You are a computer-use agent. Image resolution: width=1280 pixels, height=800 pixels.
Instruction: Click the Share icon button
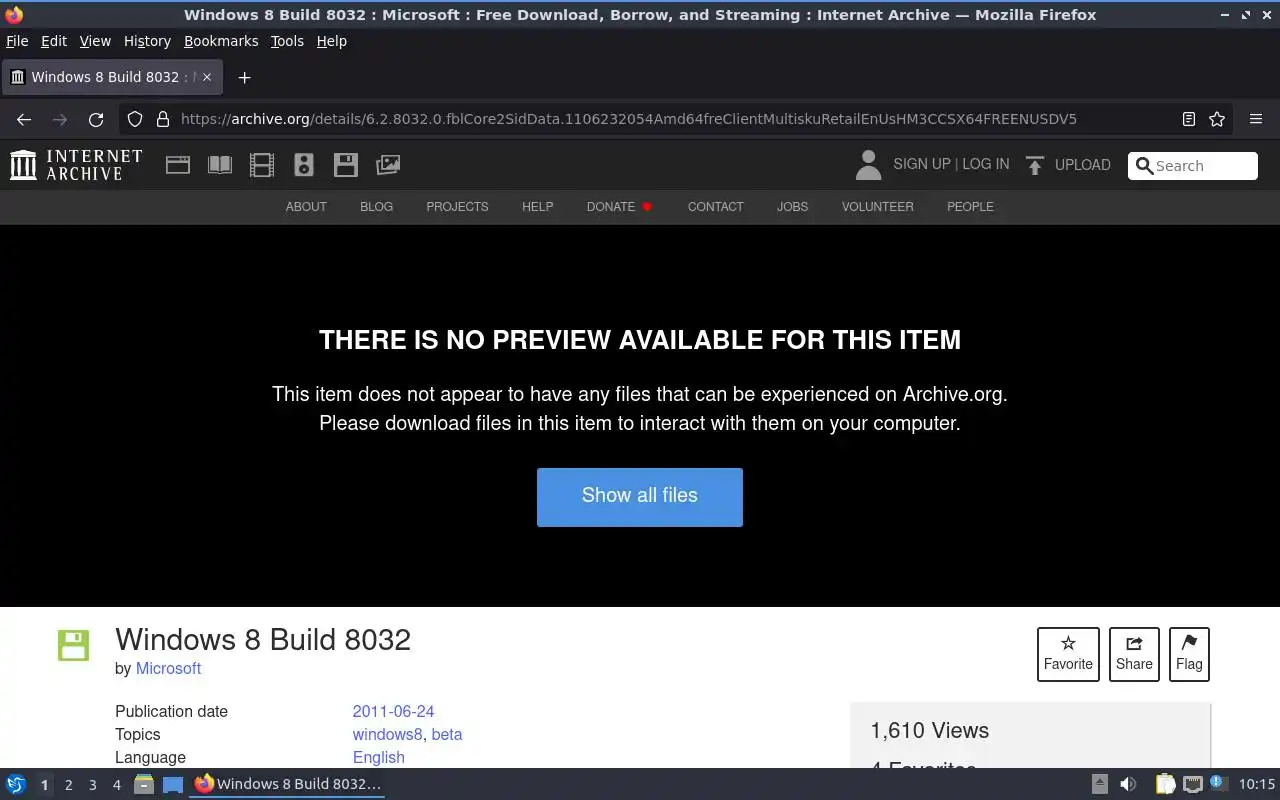[x=1134, y=654]
